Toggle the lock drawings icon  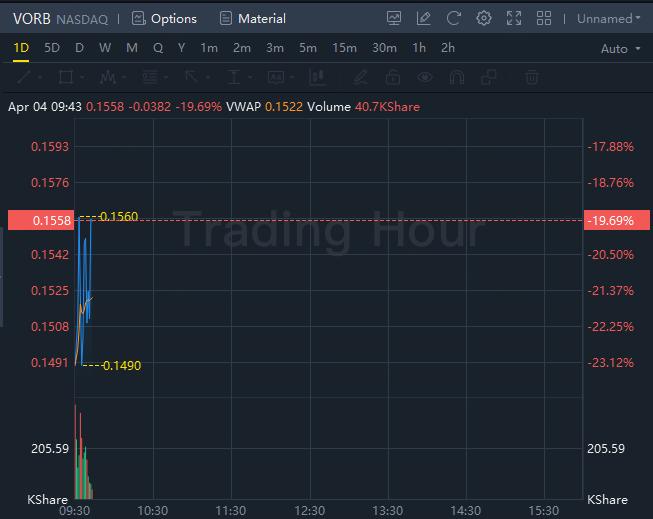coord(393,77)
